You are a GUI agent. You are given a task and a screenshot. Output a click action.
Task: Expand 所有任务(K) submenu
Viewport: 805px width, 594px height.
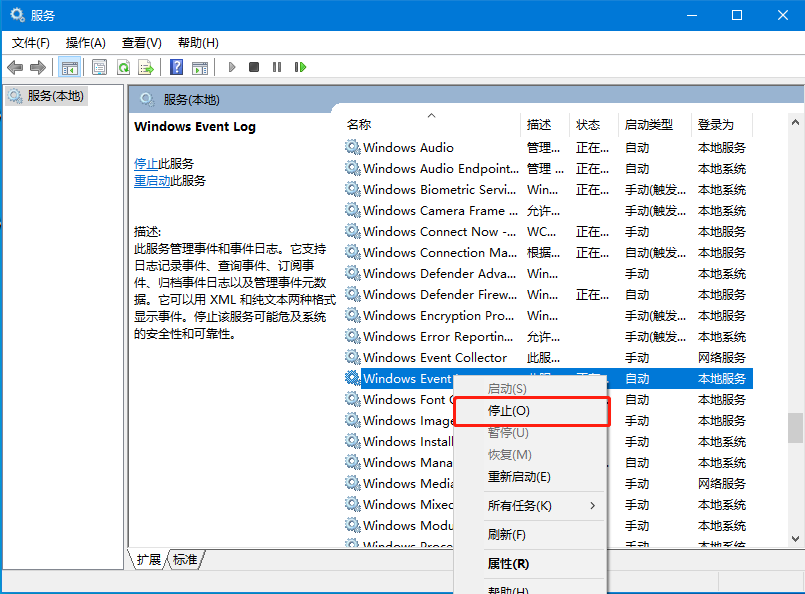(531, 506)
